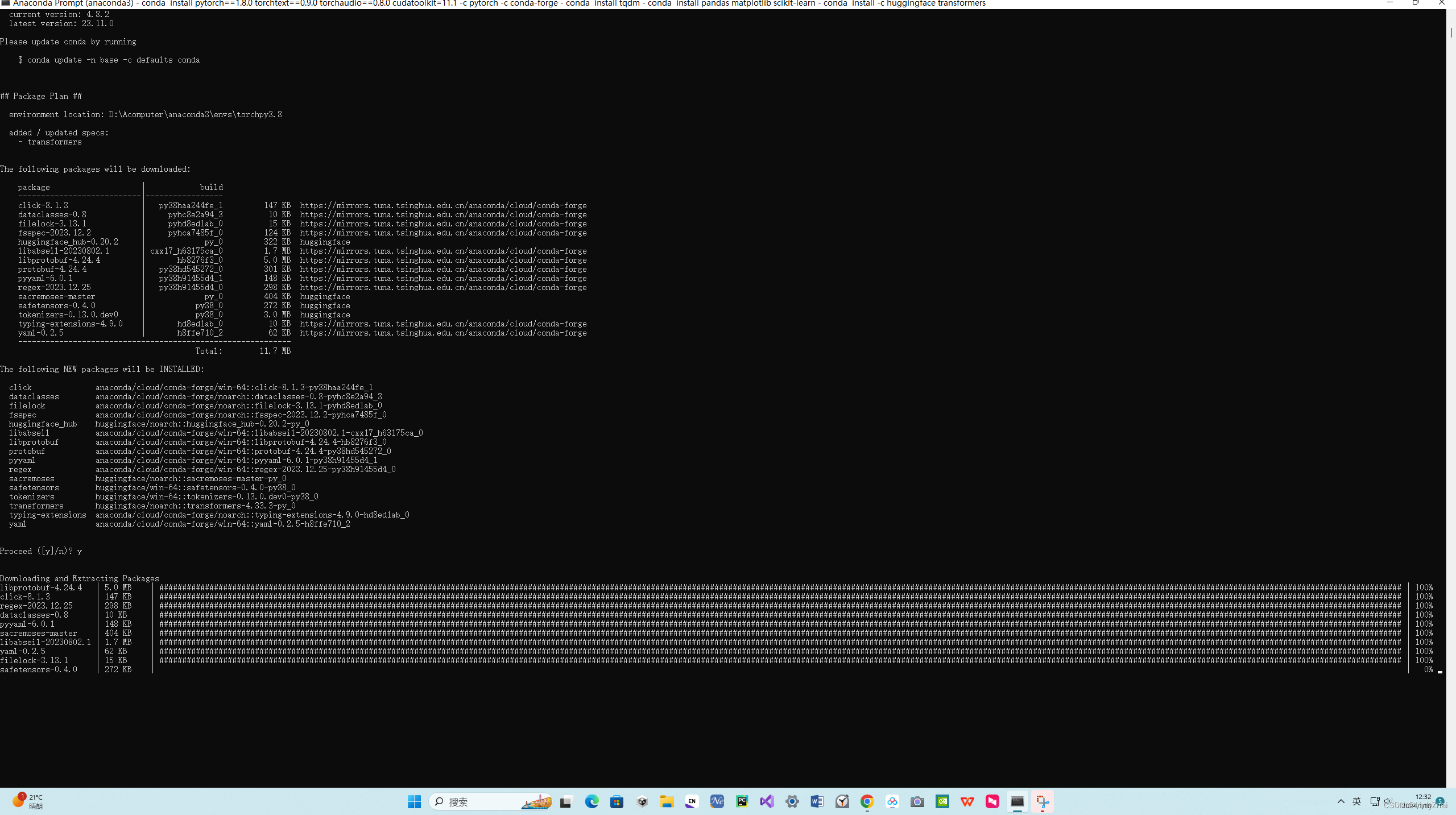The image size is (1456, 815).
Task: Click the tokenizers-0.13.0.dev0 download row
Action: (184, 315)
